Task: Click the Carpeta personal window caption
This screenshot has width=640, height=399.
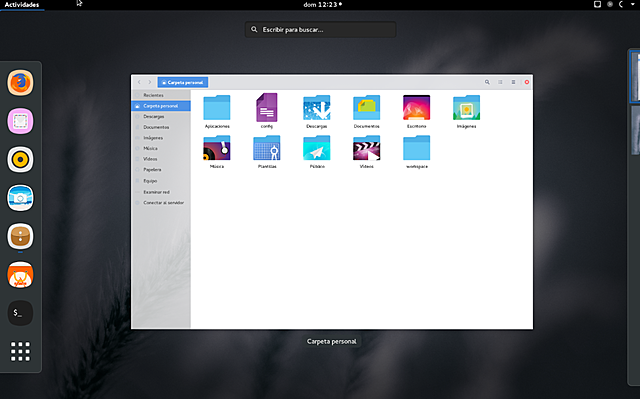Action: [331, 341]
